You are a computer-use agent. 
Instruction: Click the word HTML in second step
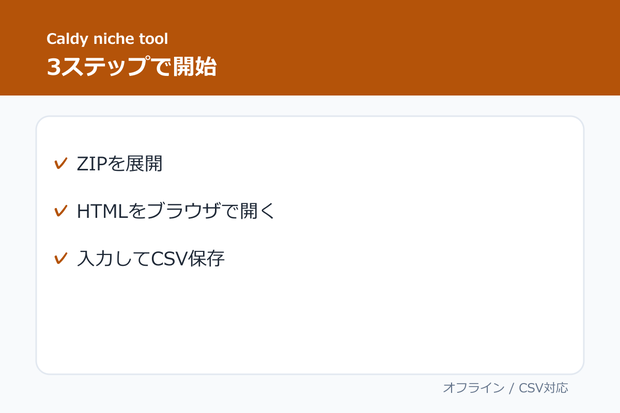[102, 211]
